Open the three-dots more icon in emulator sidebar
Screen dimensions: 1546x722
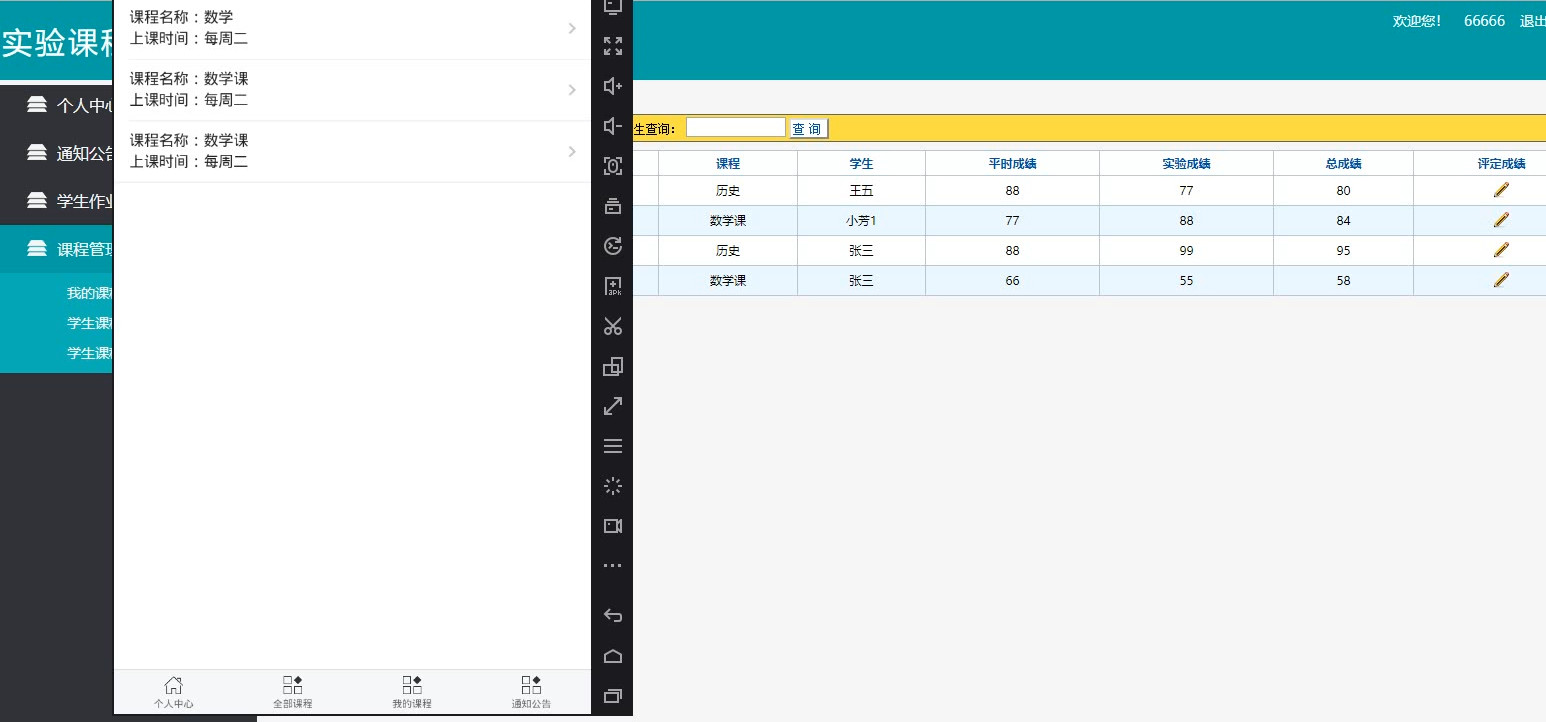[x=613, y=566]
